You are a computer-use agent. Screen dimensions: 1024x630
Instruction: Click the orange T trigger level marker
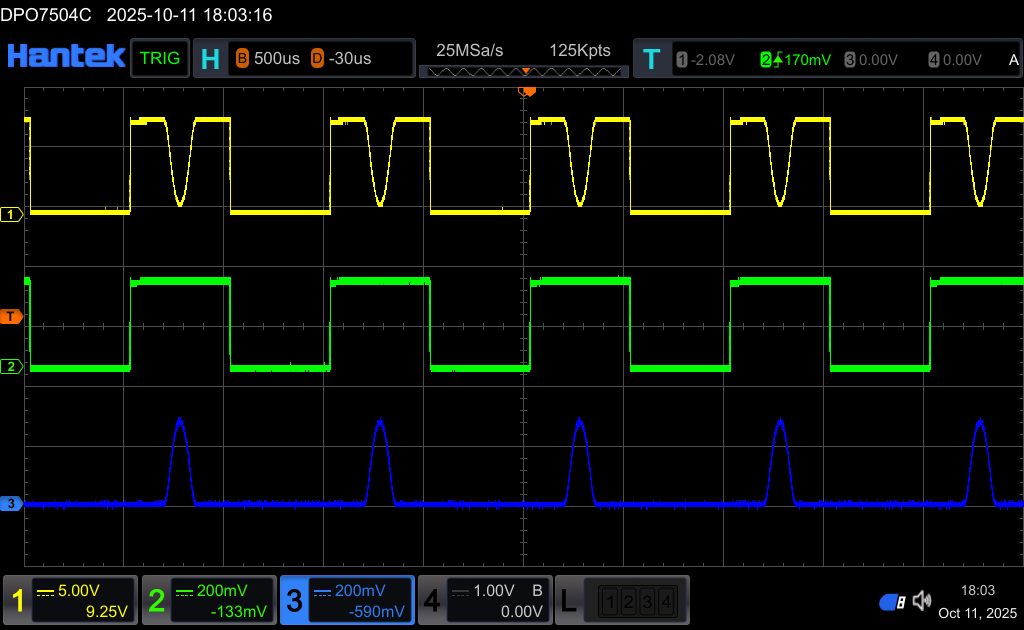[11, 317]
